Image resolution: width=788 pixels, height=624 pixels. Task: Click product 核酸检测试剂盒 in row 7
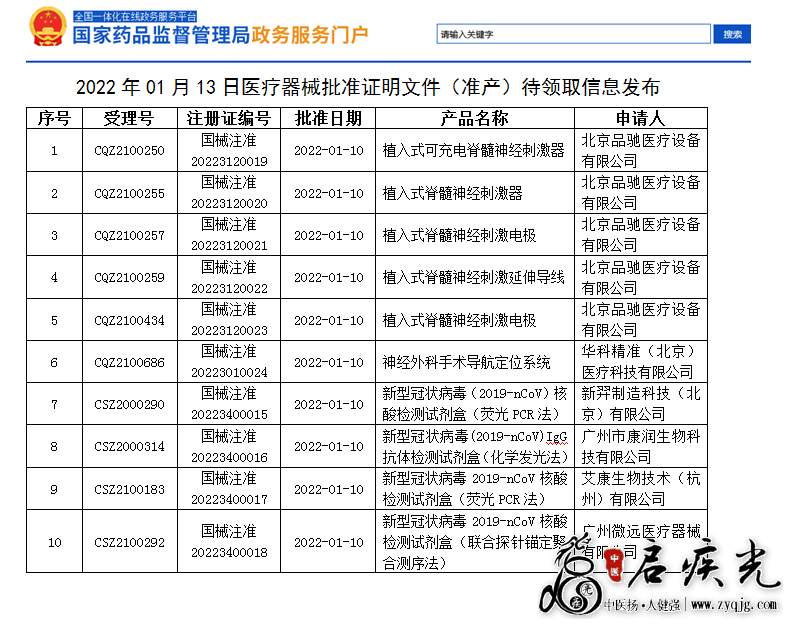click(475, 404)
